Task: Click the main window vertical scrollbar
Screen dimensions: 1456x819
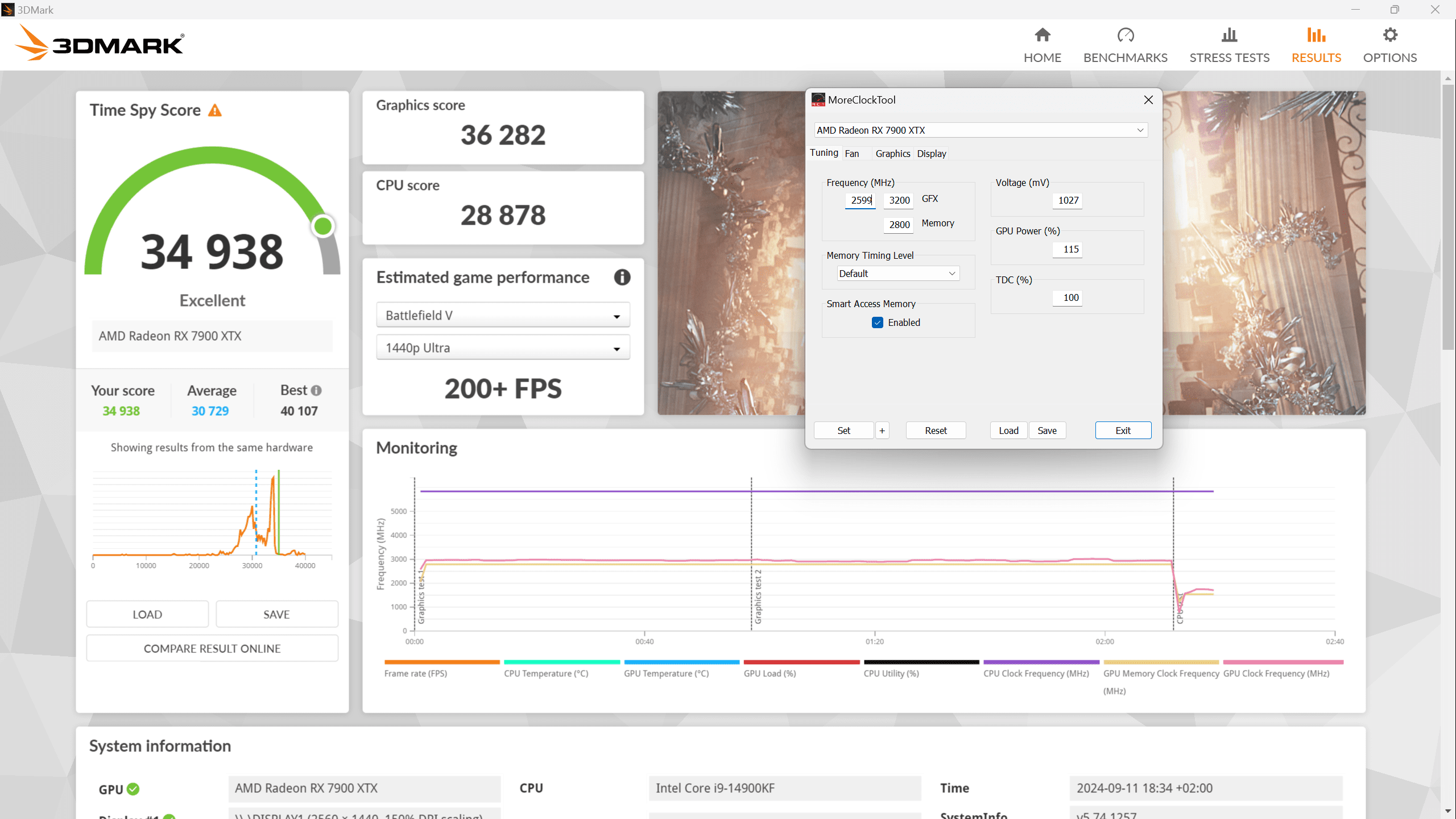Action: click(1448, 216)
